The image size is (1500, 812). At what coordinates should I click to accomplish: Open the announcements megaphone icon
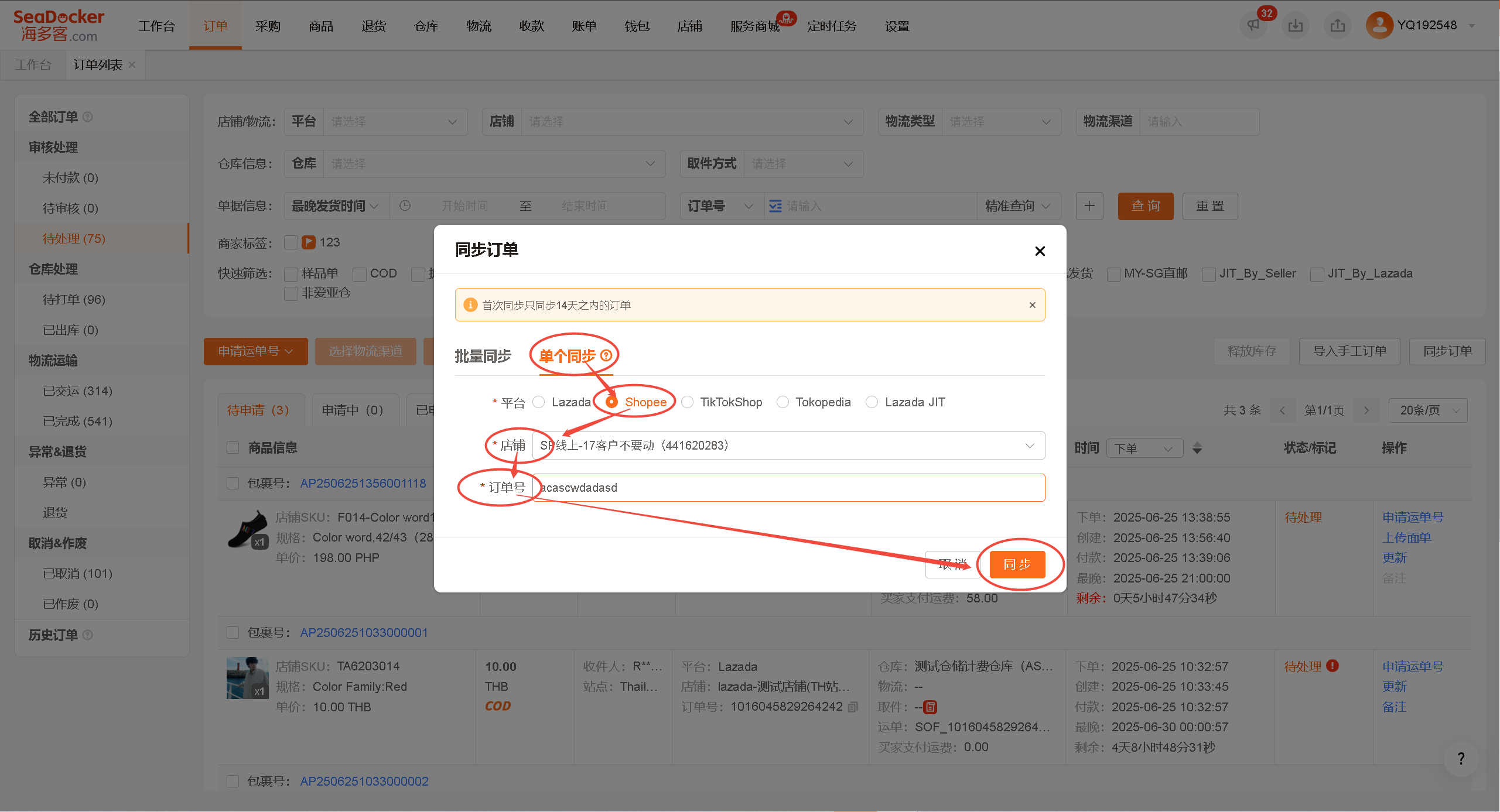1253,26
